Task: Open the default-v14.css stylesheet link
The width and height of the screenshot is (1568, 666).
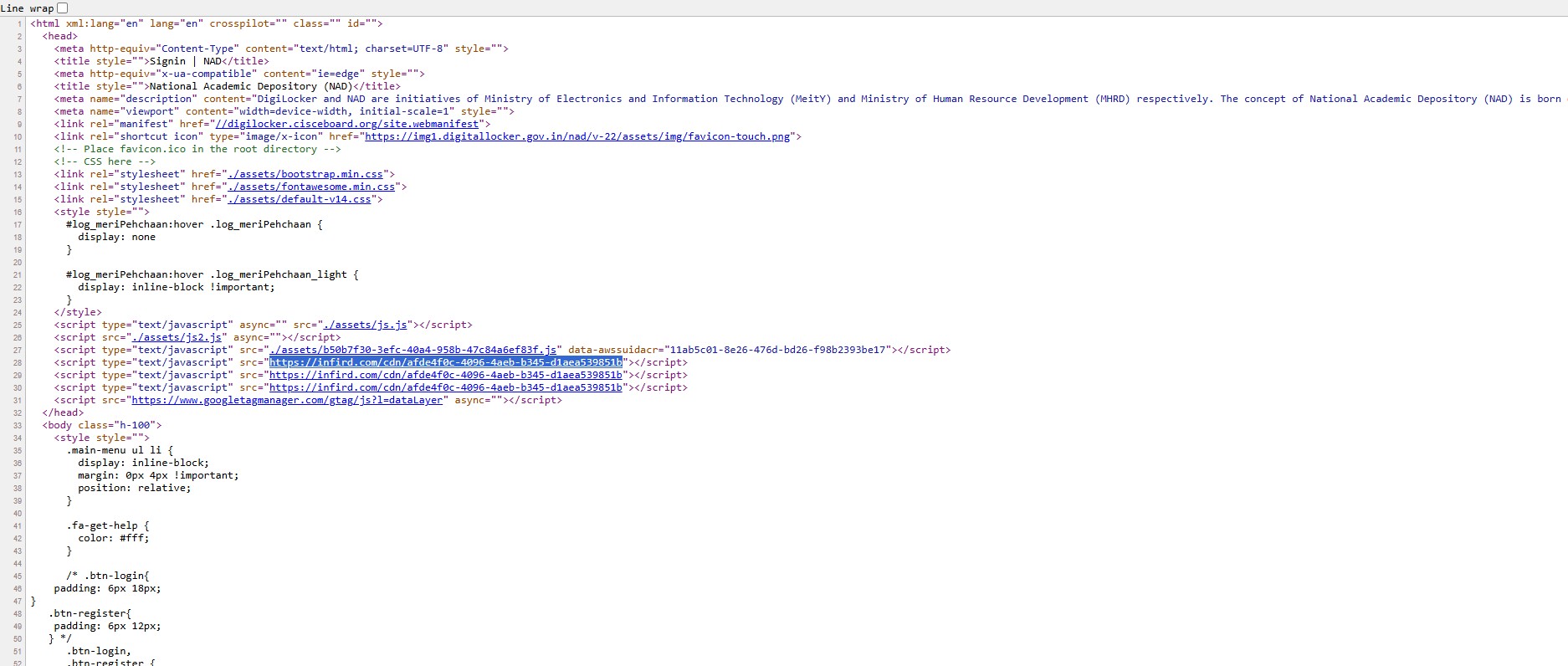Action: pyautogui.click(x=300, y=199)
